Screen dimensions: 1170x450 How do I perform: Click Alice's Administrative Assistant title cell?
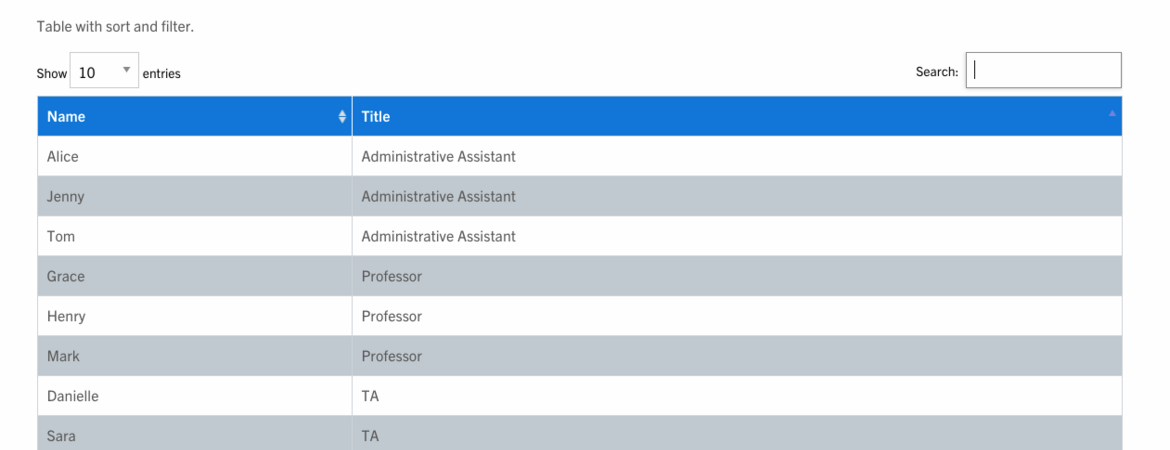coord(439,157)
